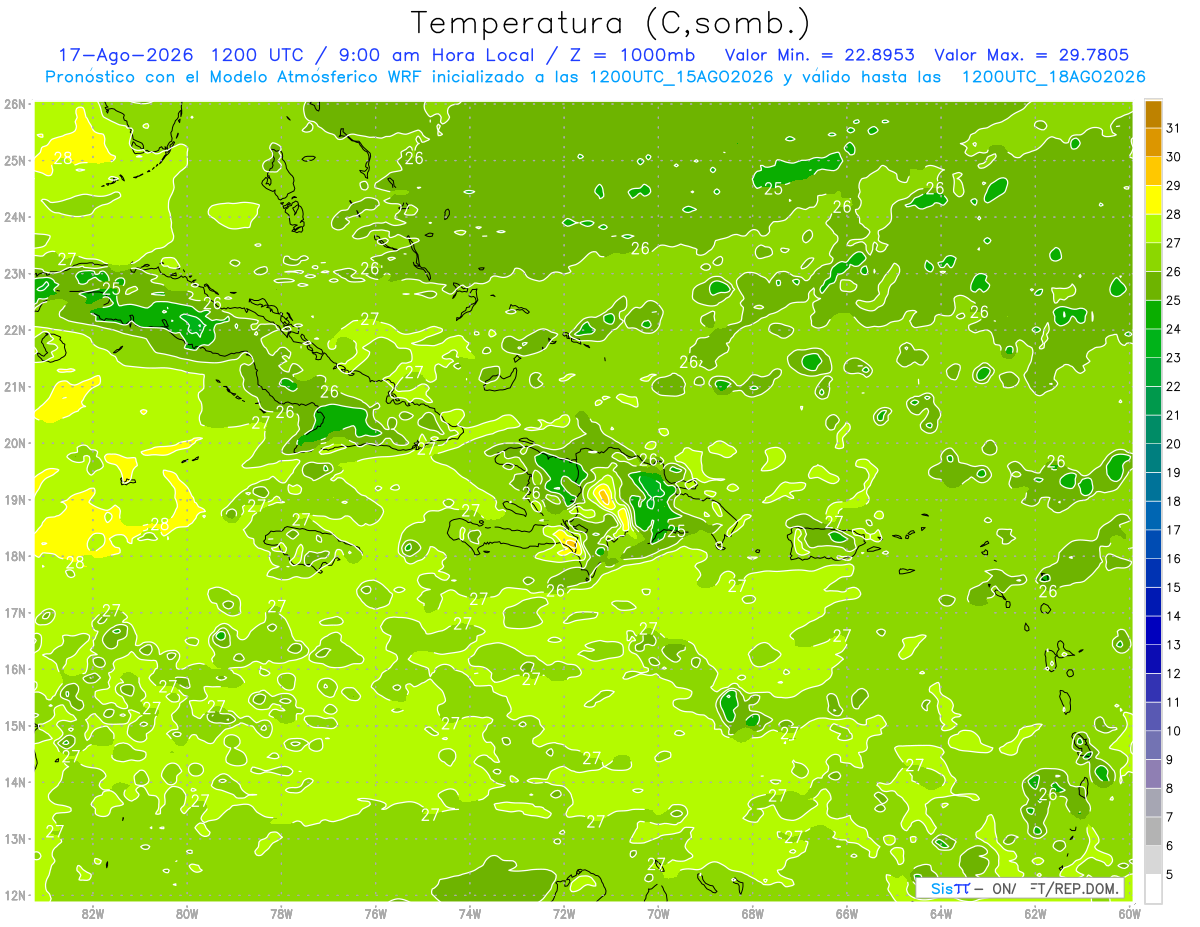Click the longitude axis label '78W'
The image size is (1200, 927).
(281, 913)
